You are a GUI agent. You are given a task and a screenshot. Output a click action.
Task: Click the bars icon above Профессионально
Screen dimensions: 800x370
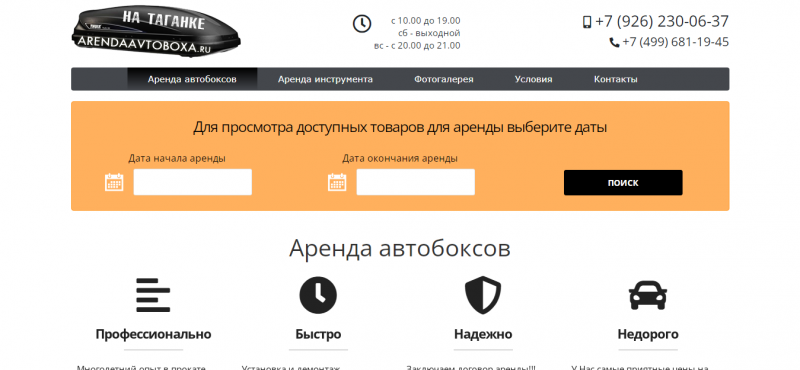(x=153, y=295)
